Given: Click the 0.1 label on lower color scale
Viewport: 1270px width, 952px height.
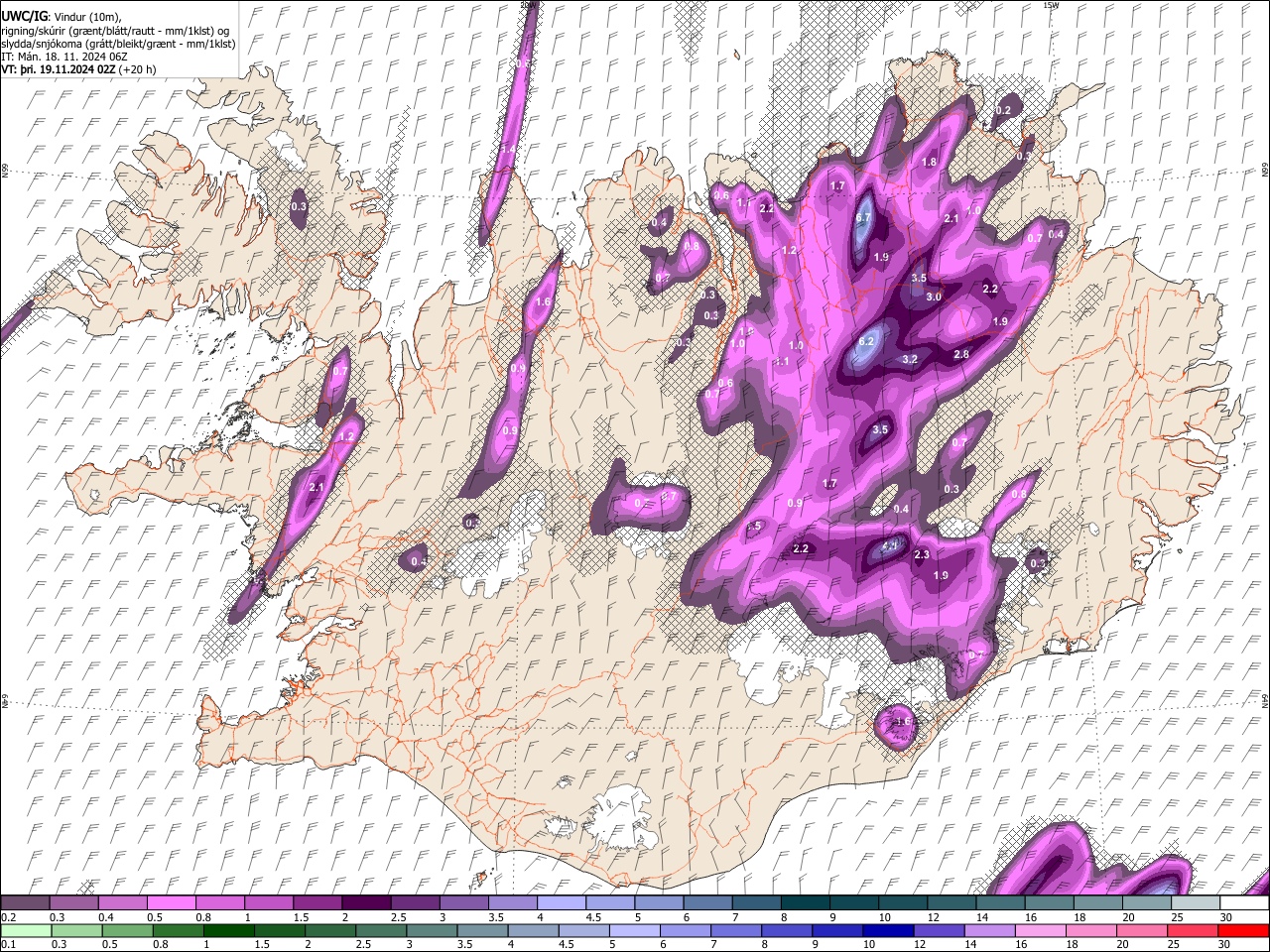Looking at the screenshot, I should pyautogui.click(x=8, y=945).
